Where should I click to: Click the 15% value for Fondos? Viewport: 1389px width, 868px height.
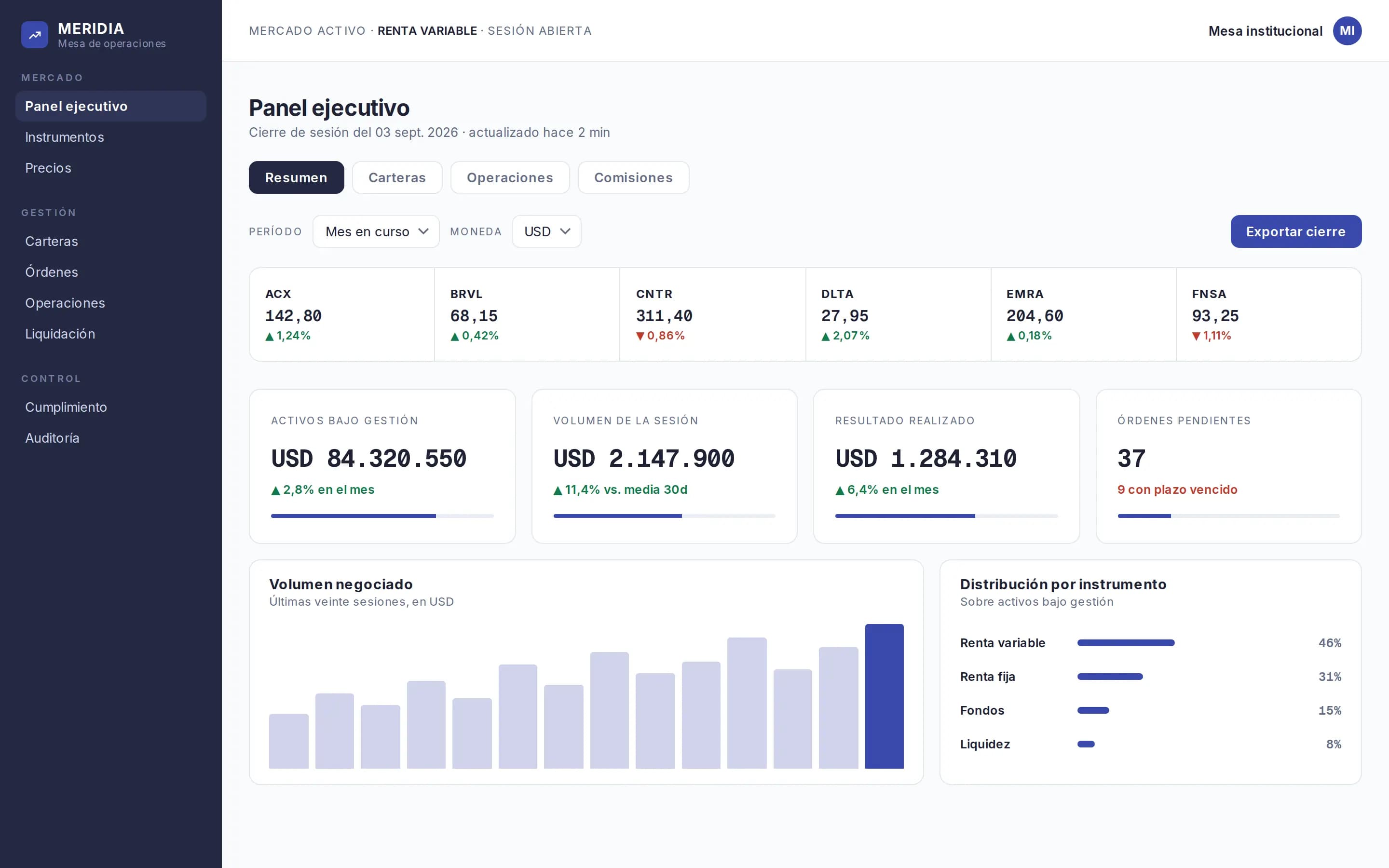point(1329,711)
